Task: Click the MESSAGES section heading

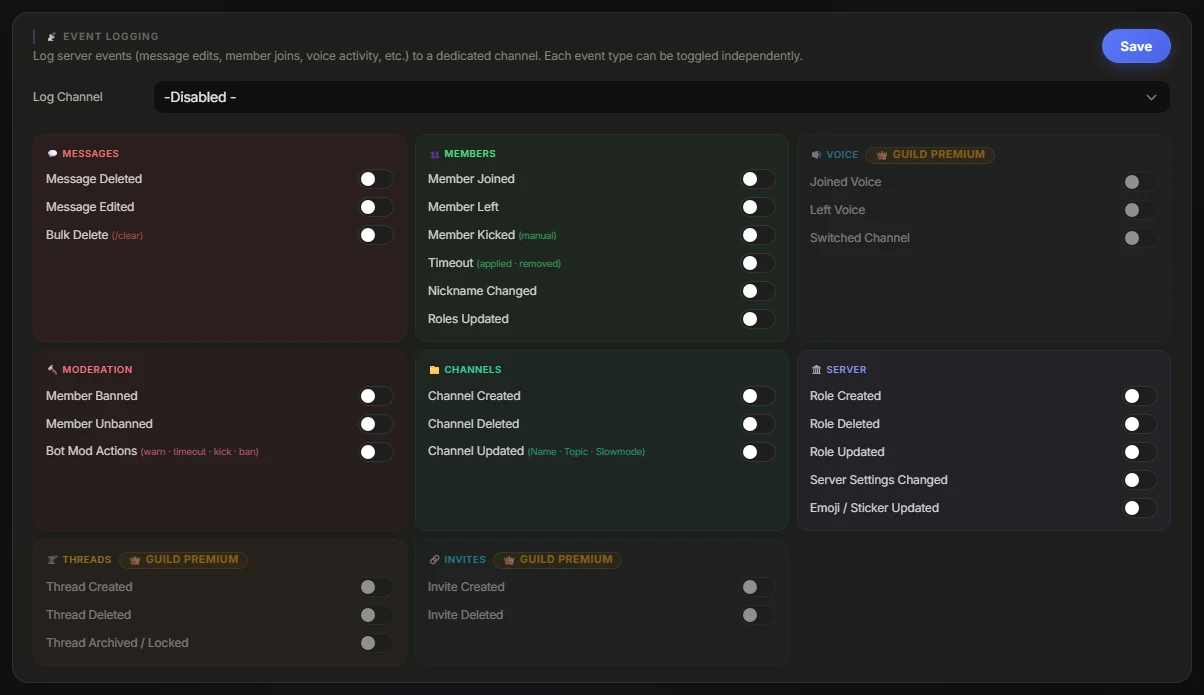Action: coord(91,154)
